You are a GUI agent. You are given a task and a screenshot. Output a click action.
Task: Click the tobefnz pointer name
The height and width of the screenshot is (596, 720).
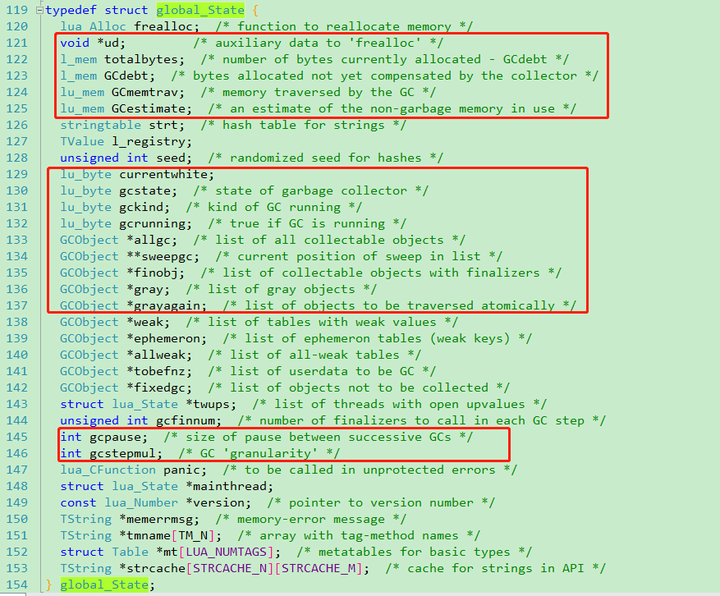[160, 371]
